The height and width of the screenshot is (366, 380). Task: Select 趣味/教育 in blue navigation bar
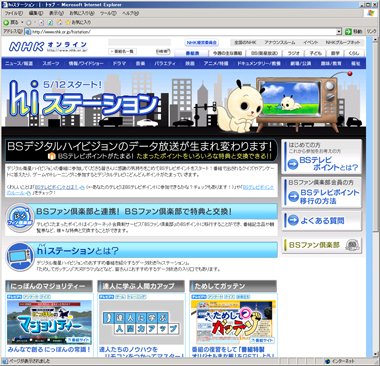point(331,63)
